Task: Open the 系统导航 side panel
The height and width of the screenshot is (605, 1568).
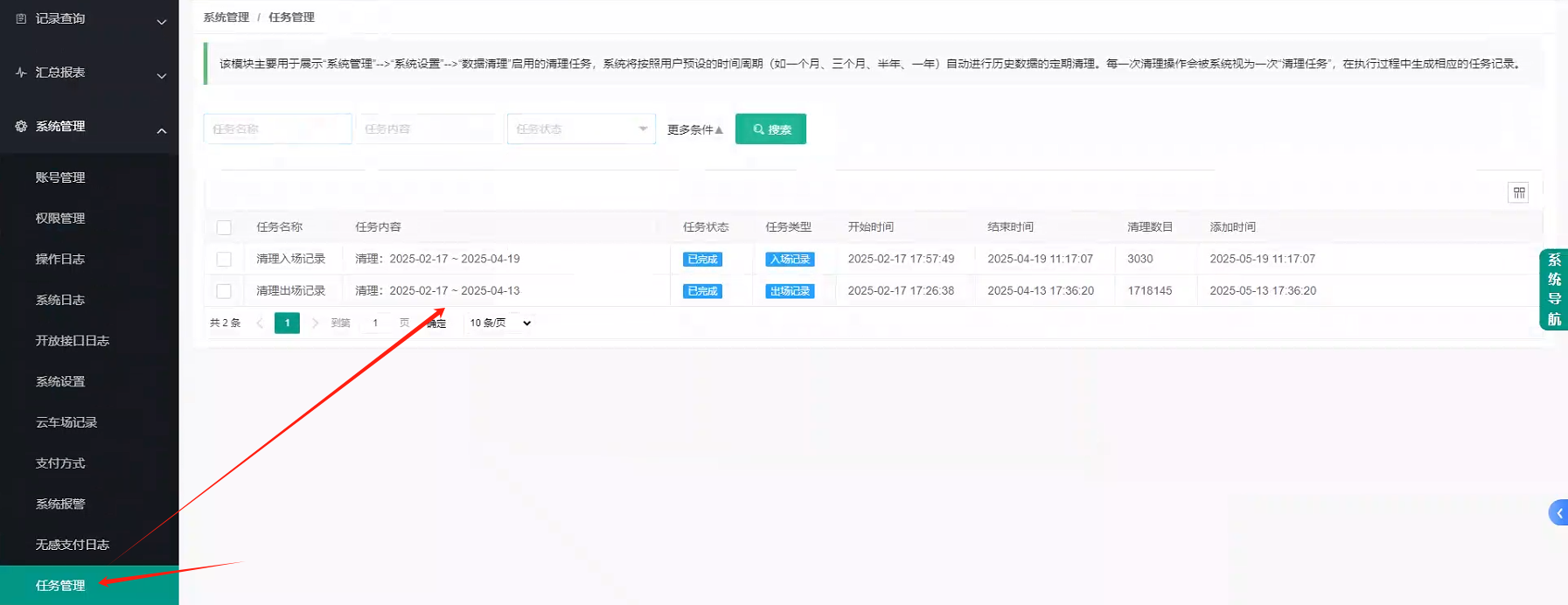Action: tap(1553, 289)
